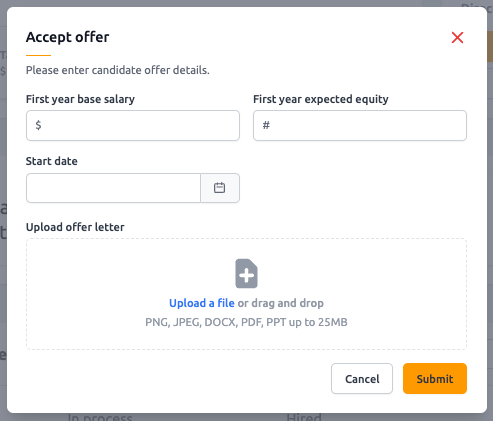Screen dimensions: 493x421
Task: Click the add-file document icon
Action: [x=246, y=273]
